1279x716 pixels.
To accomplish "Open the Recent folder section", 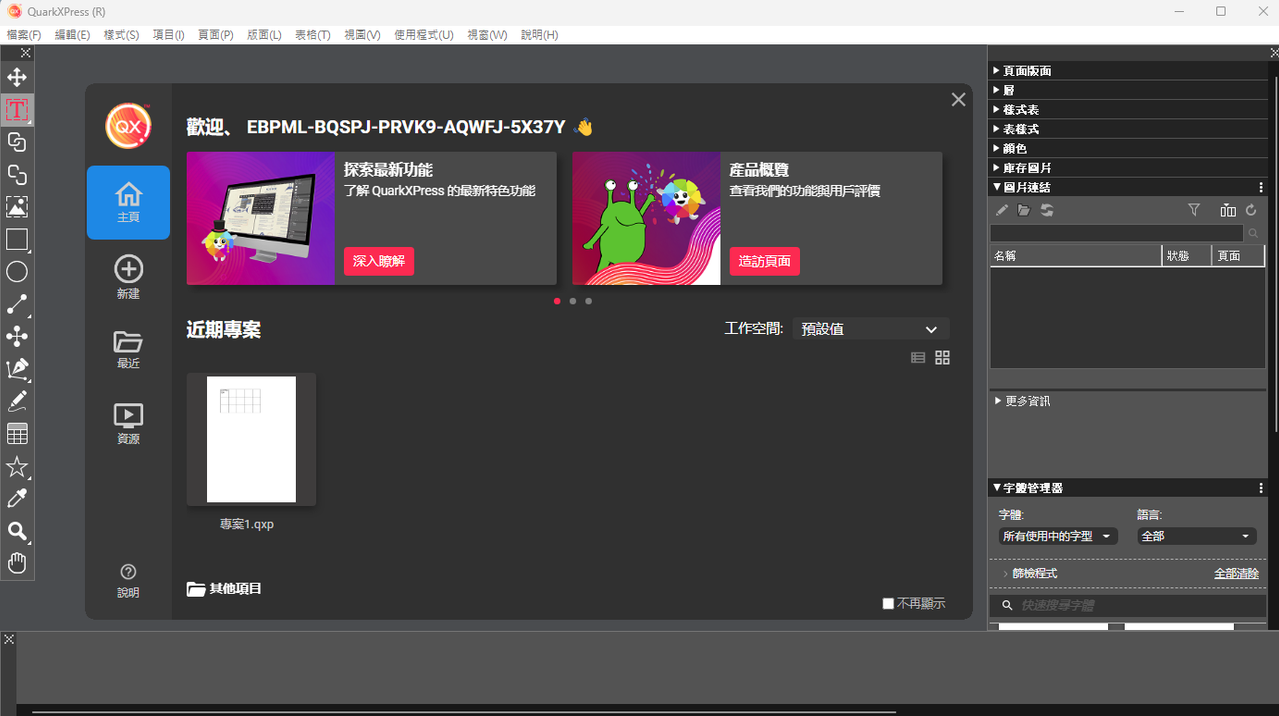I will coord(128,349).
